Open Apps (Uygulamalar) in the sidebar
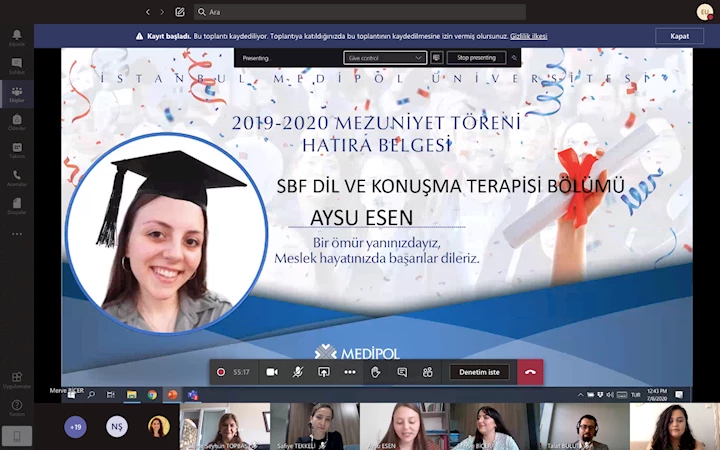 coord(17,380)
